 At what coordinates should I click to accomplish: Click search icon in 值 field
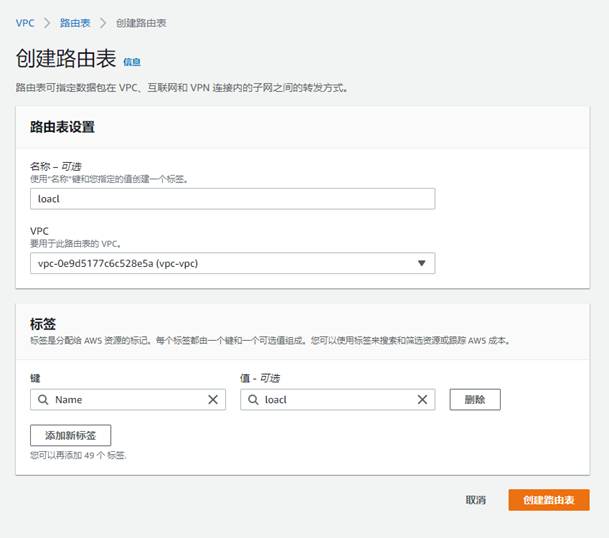coord(253,399)
